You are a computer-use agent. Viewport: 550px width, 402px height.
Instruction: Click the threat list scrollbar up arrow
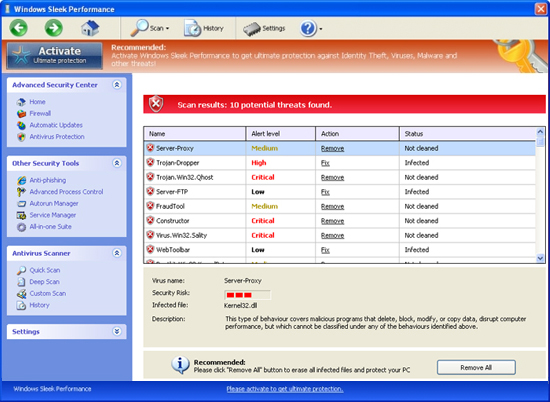click(540, 132)
